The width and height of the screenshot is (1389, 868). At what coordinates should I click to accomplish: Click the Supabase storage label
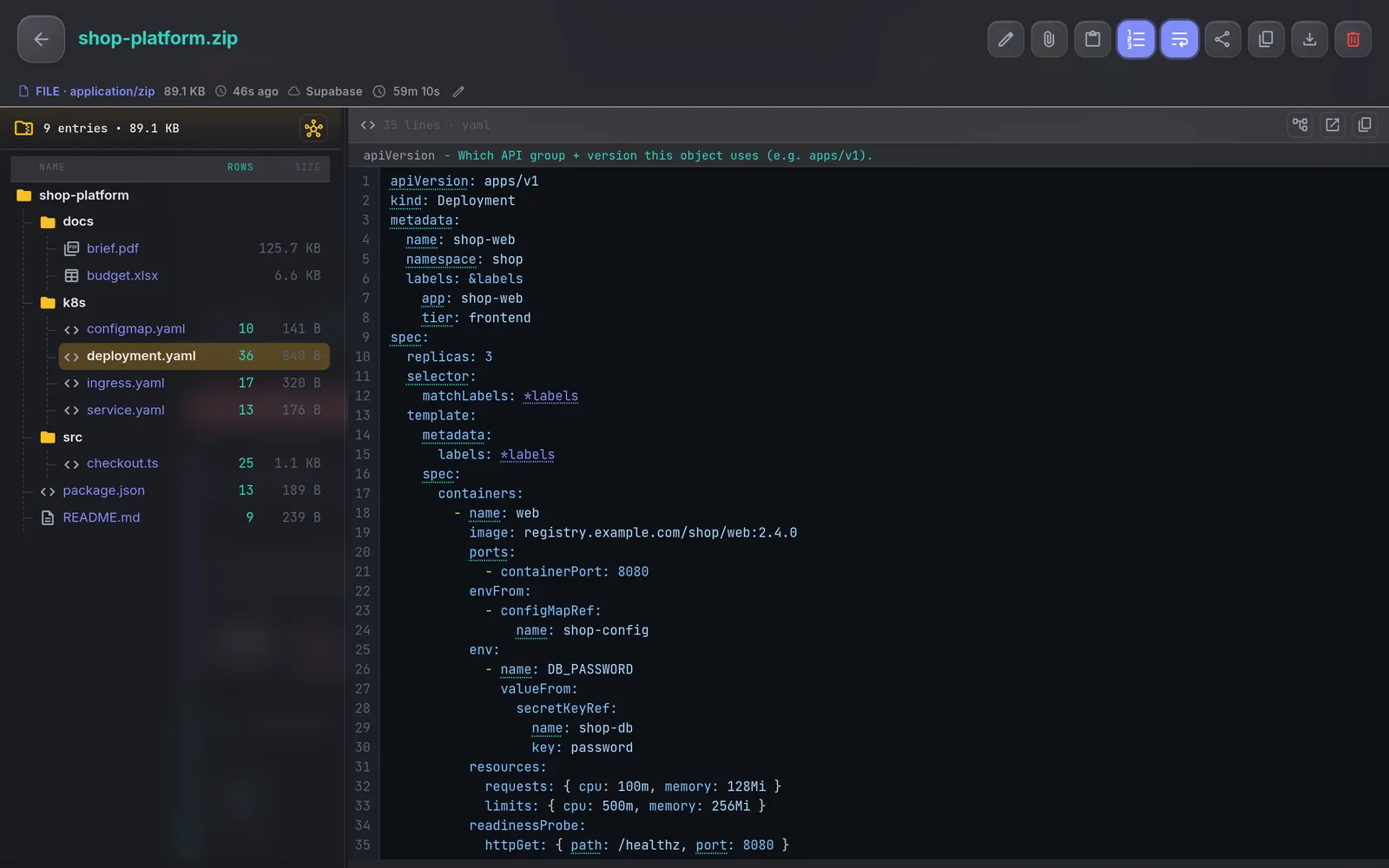[x=333, y=91]
